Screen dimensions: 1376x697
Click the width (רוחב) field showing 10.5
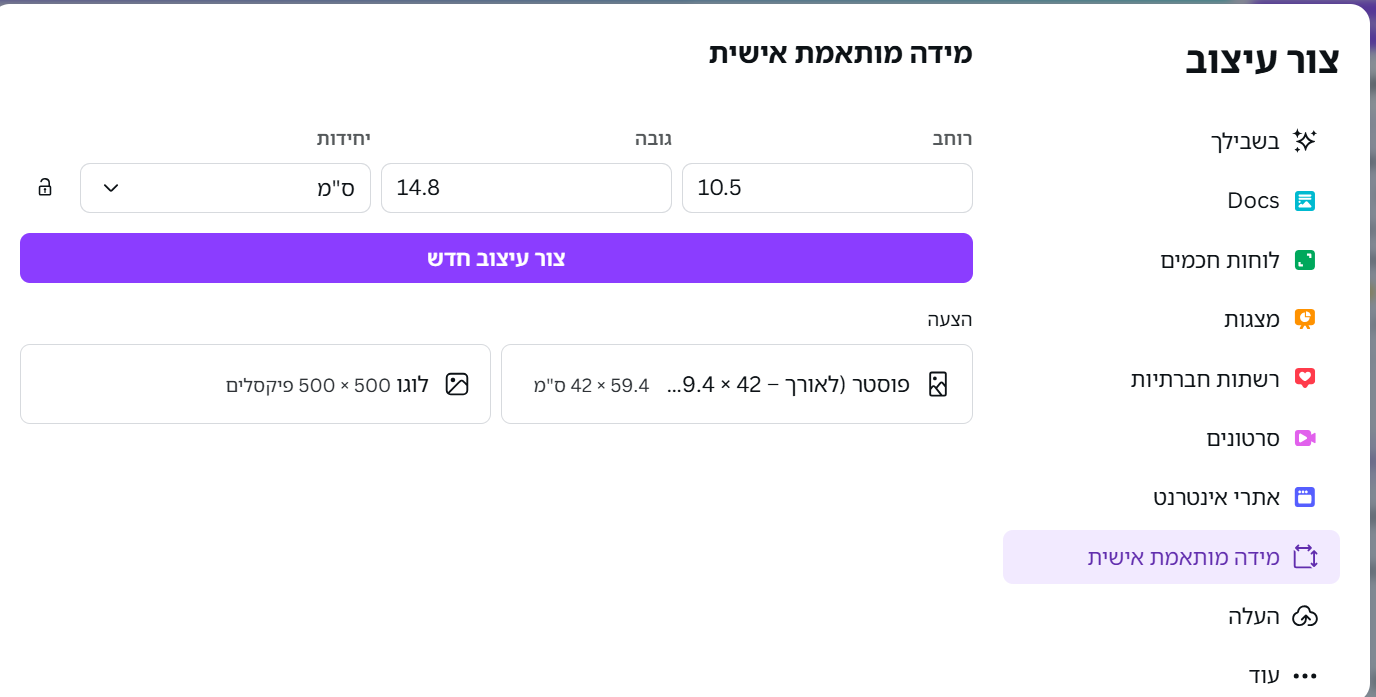point(827,187)
